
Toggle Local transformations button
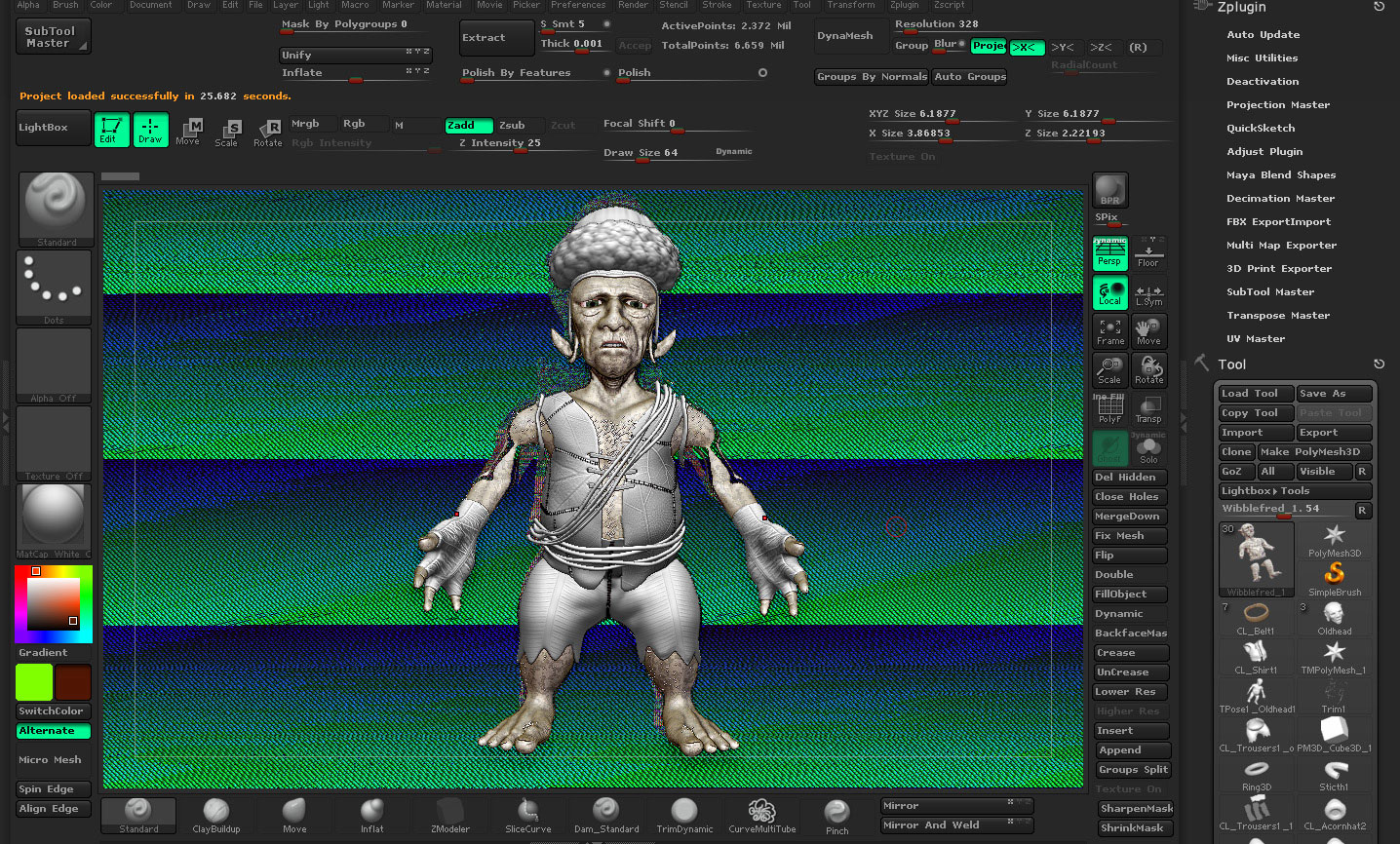[x=1109, y=292]
